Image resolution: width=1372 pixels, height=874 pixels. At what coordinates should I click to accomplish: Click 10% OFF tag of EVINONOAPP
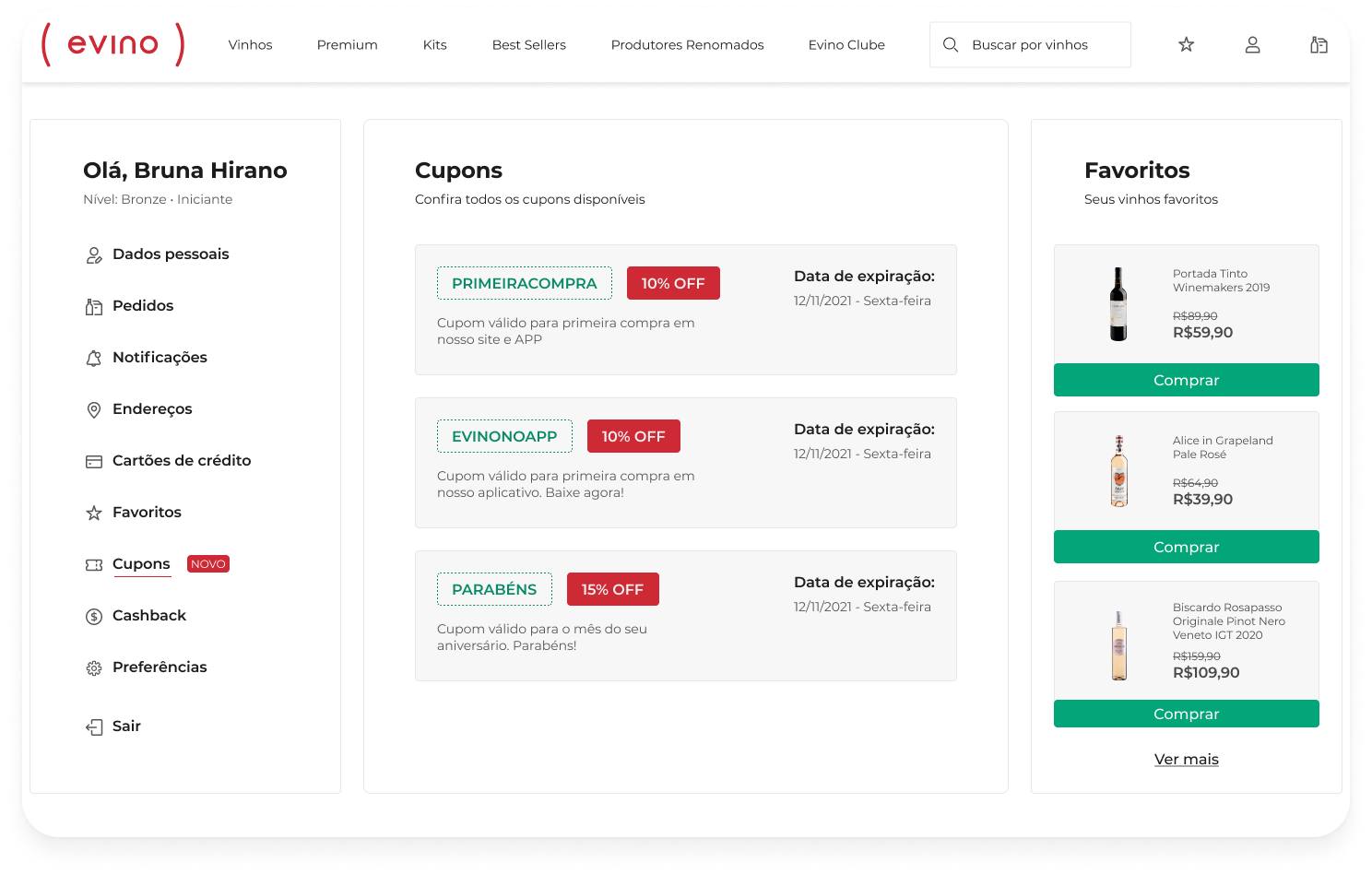[x=633, y=436]
